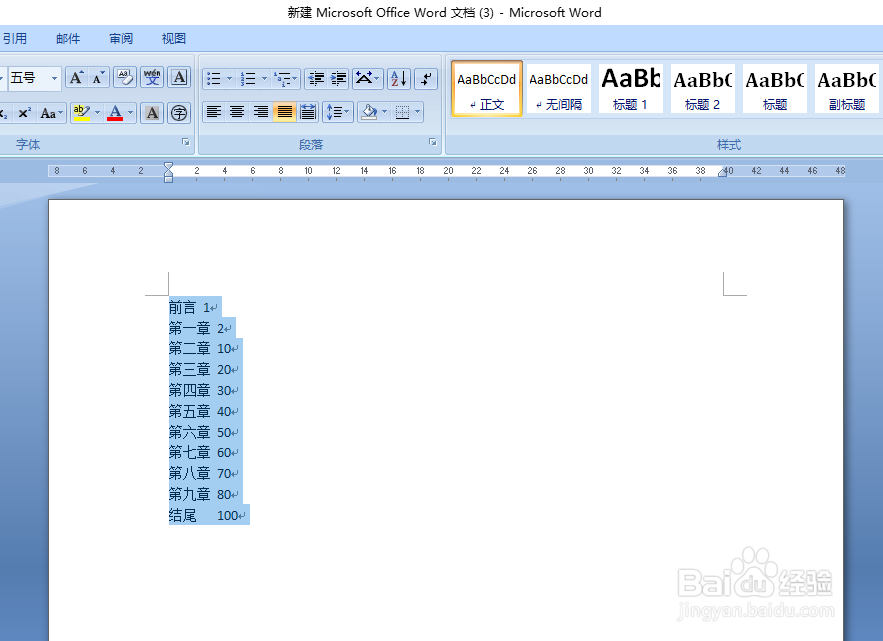Apply the 无间隔 style
This screenshot has width=883, height=641.
(x=559, y=88)
